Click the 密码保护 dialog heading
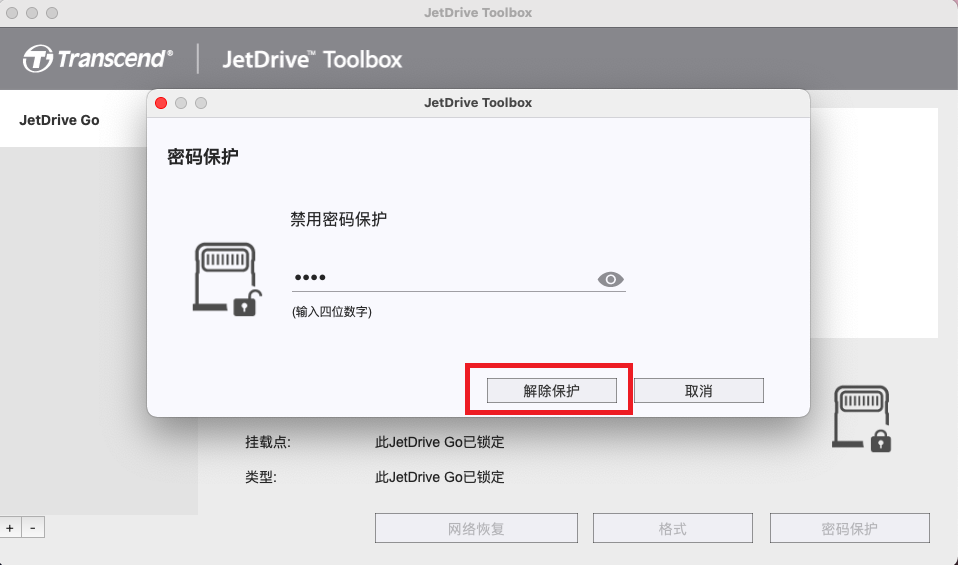 [x=203, y=156]
